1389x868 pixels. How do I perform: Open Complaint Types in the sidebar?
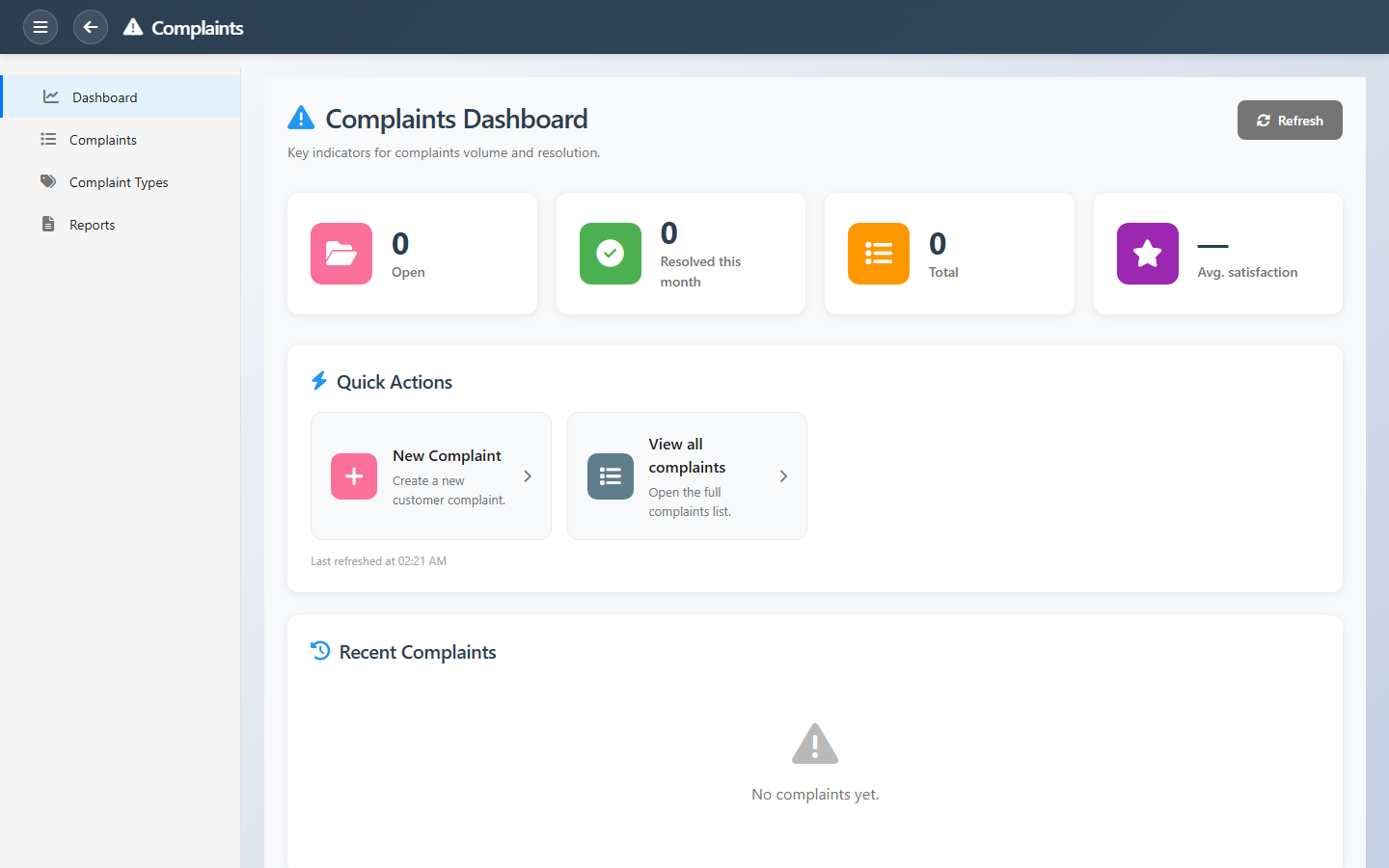coord(118,182)
